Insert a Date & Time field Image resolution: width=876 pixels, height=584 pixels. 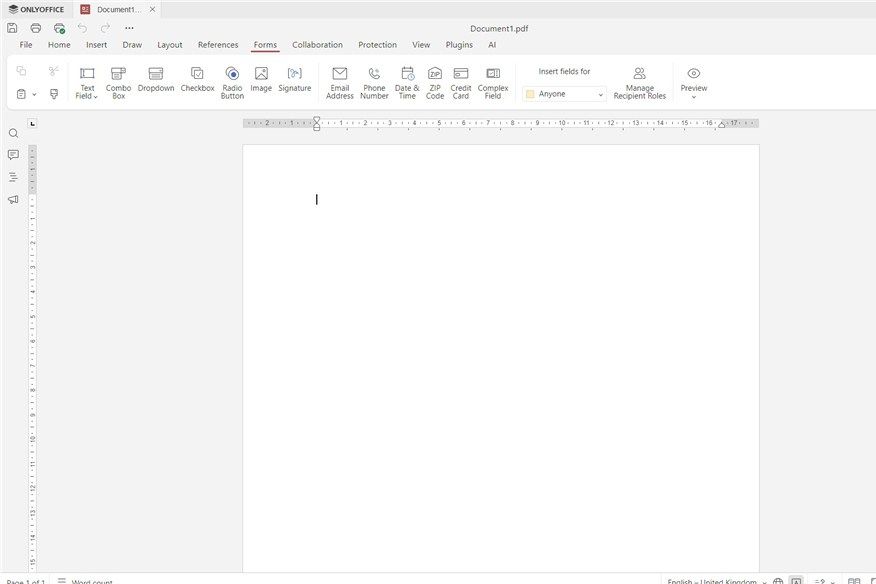[407, 83]
